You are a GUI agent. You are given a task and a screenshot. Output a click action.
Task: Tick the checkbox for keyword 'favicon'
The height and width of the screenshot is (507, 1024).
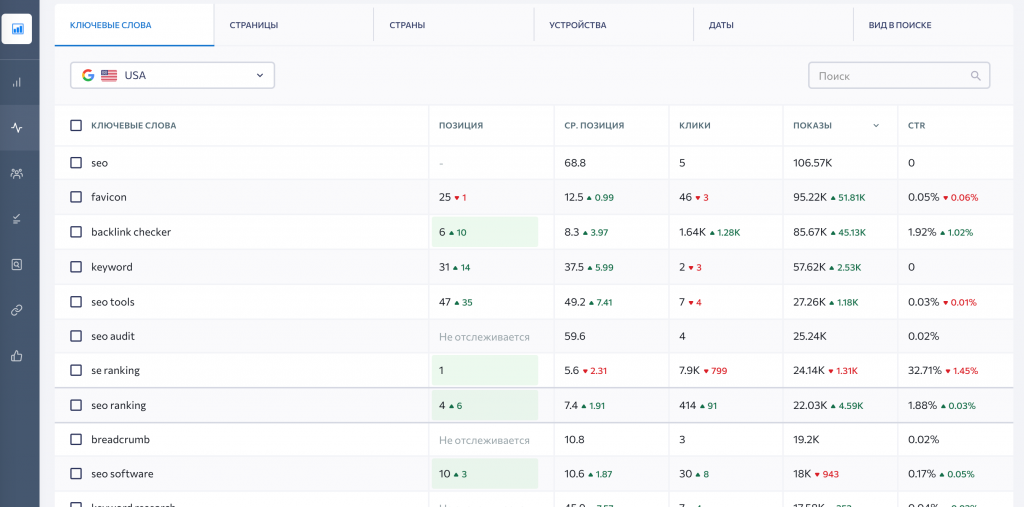point(76,197)
